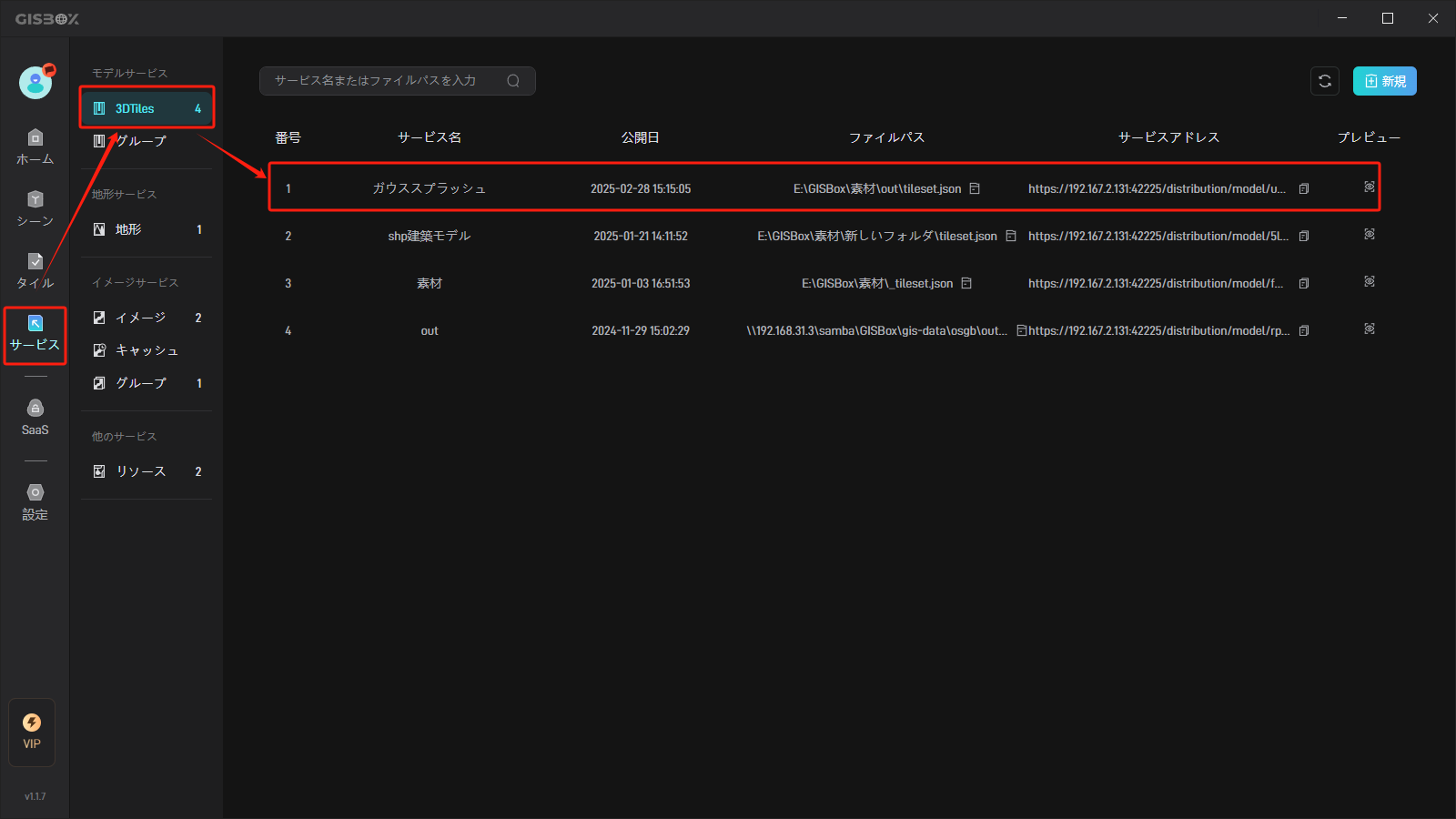
Task: Preview the out service
Action: pos(1370,329)
